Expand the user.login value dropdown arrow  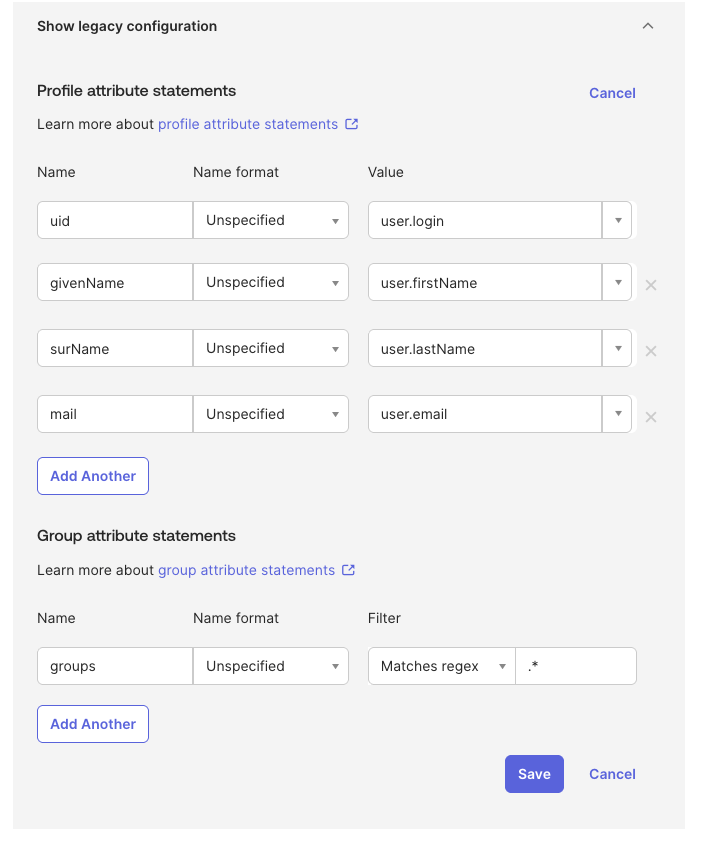pos(617,220)
